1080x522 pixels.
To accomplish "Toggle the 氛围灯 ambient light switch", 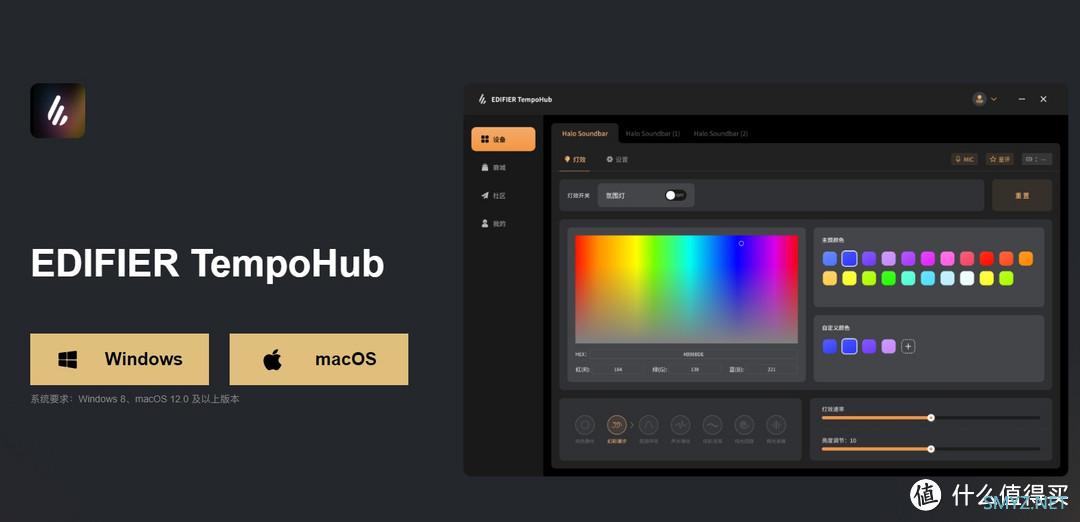I will (x=676, y=196).
